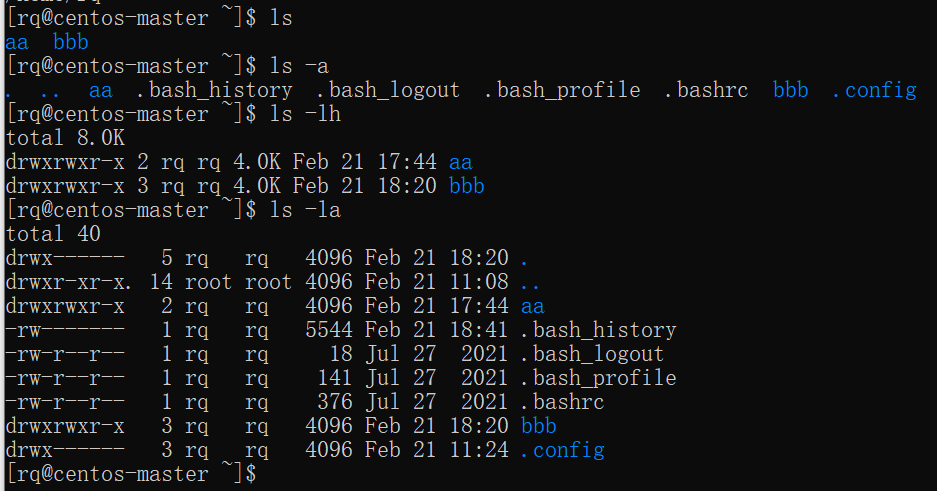Click the 'drwxr-xr-x.' permissions string
This screenshot has height=491, width=937.
(69, 281)
